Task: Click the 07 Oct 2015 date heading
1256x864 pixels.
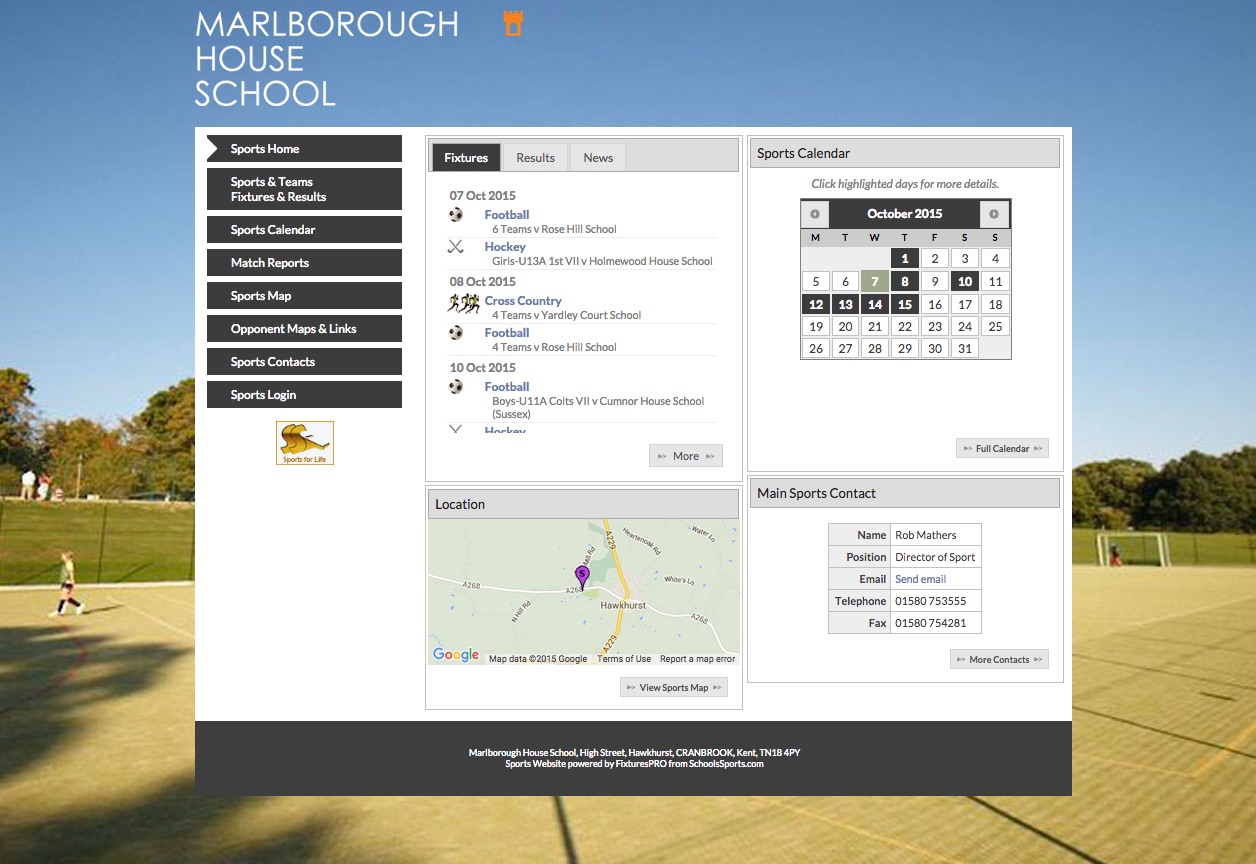Action: [x=483, y=196]
